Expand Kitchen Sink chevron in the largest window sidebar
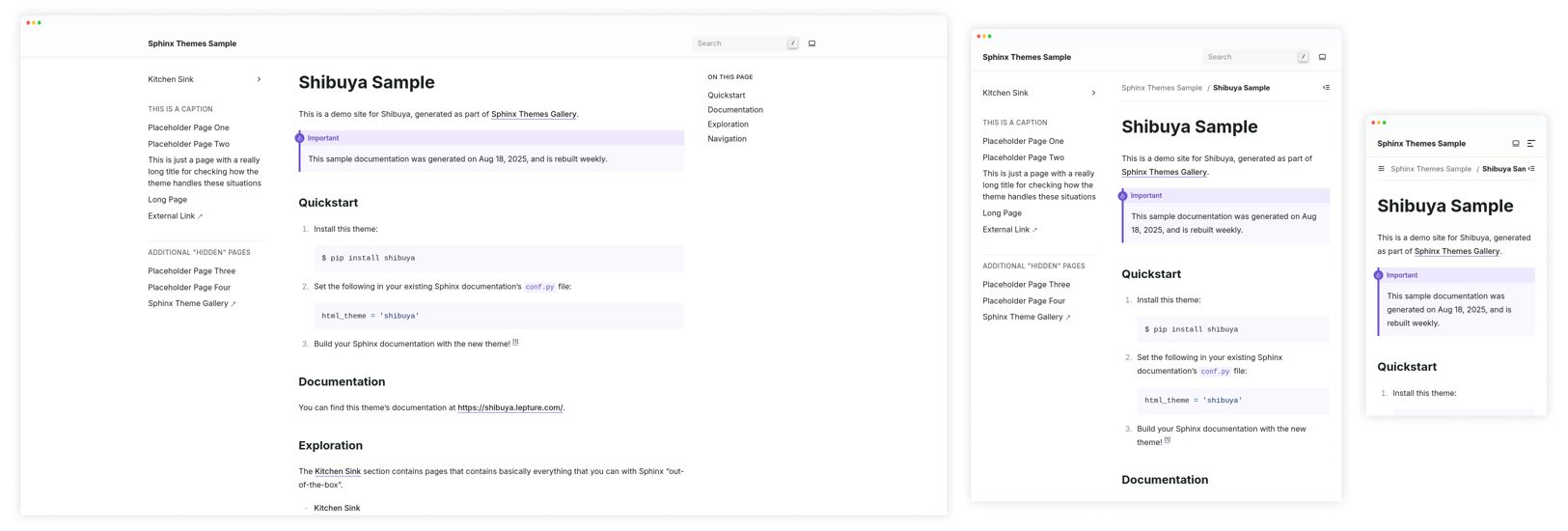1568x531 pixels. click(259, 79)
